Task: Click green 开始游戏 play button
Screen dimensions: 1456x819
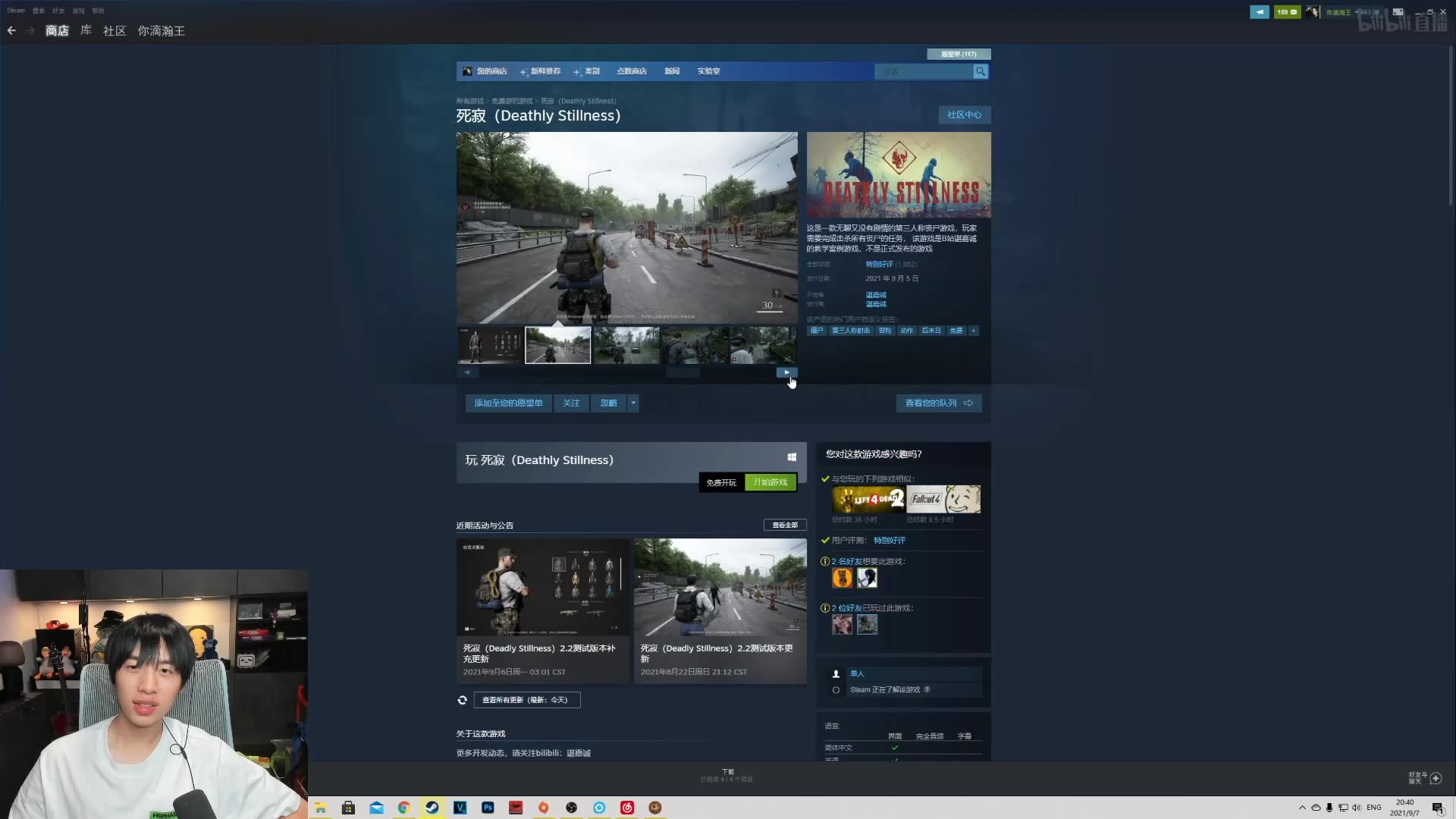Action: tap(770, 482)
